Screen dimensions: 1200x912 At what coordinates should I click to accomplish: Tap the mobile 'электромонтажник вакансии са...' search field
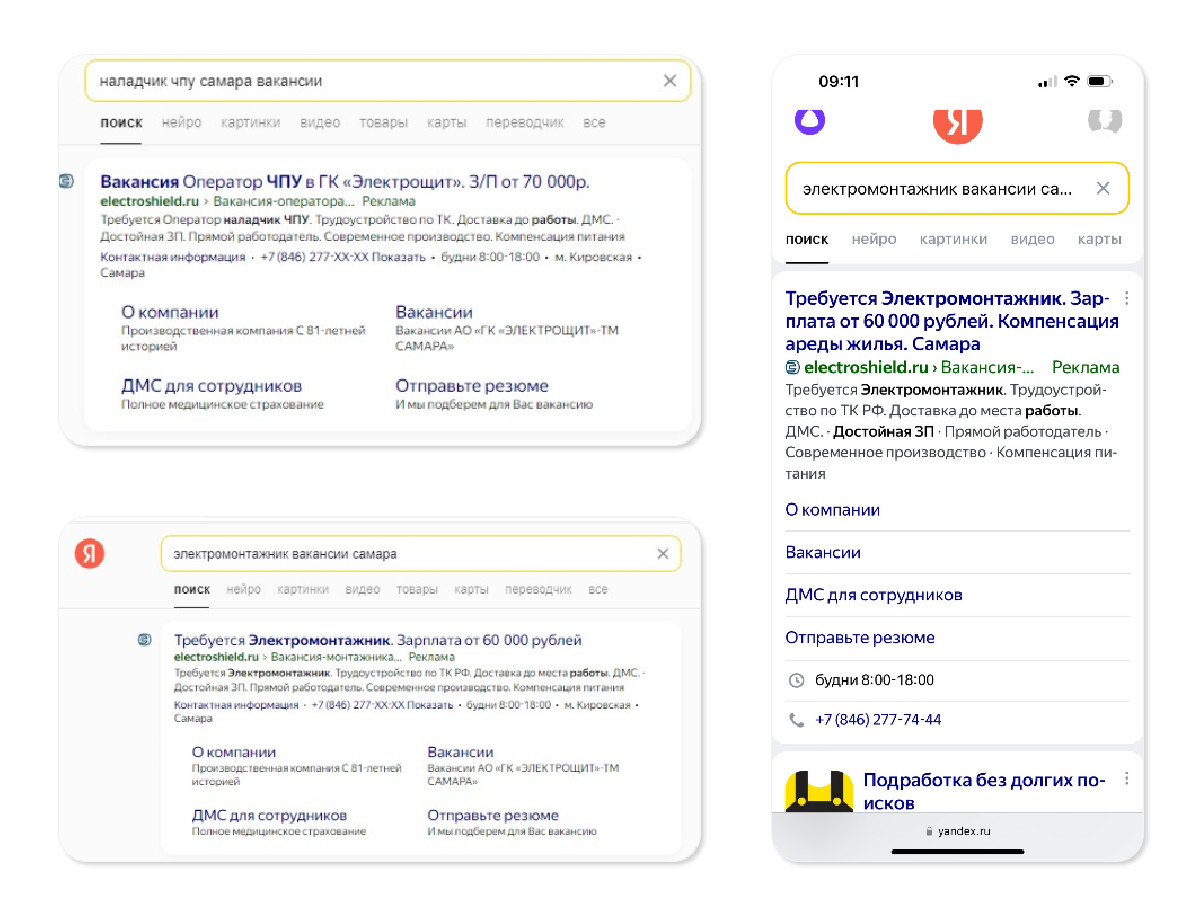click(x=958, y=188)
